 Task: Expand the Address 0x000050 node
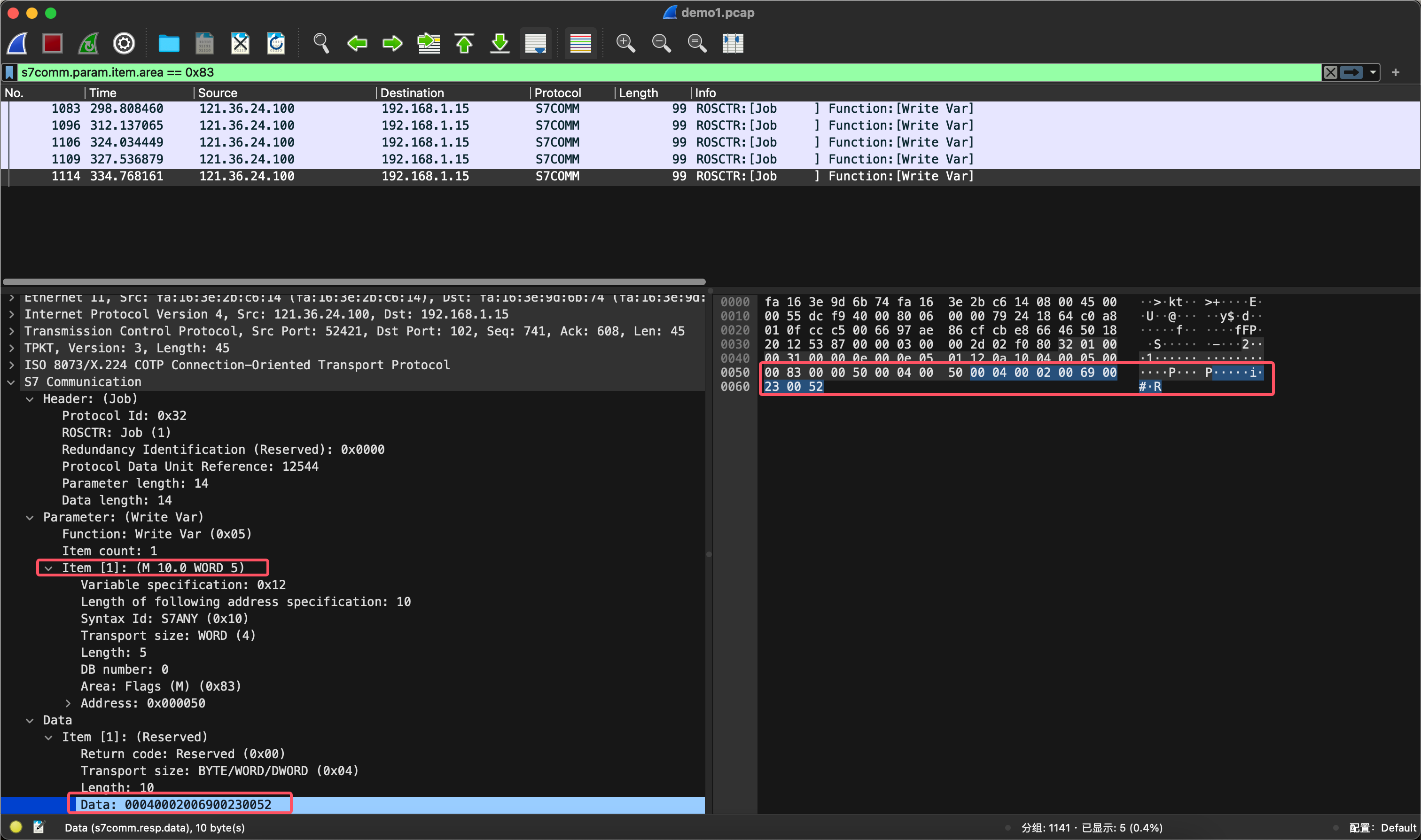68,704
